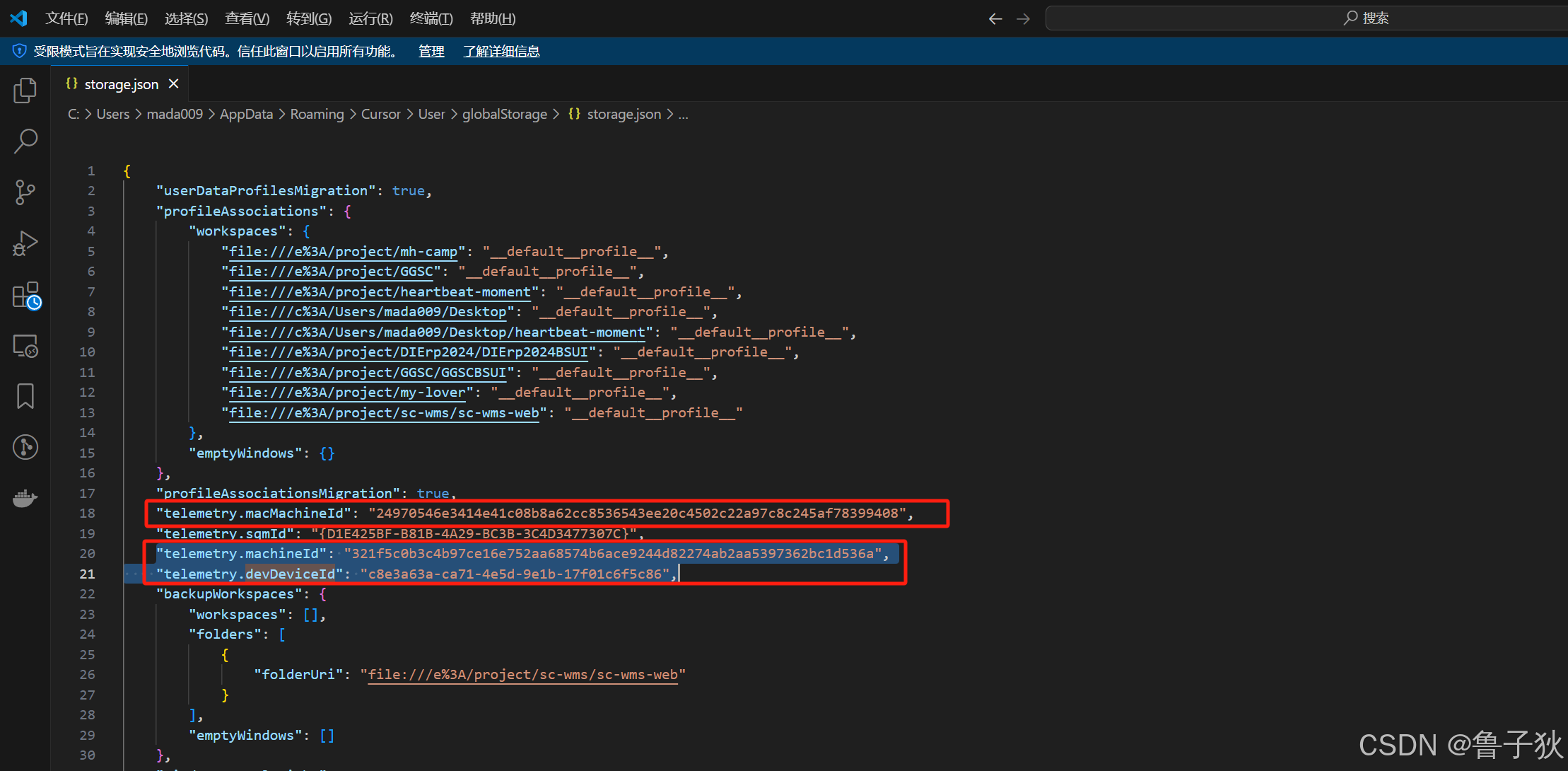This screenshot has height=771, width=1568.
Task: Open the Extensions view icon
Action: [25, 296]
